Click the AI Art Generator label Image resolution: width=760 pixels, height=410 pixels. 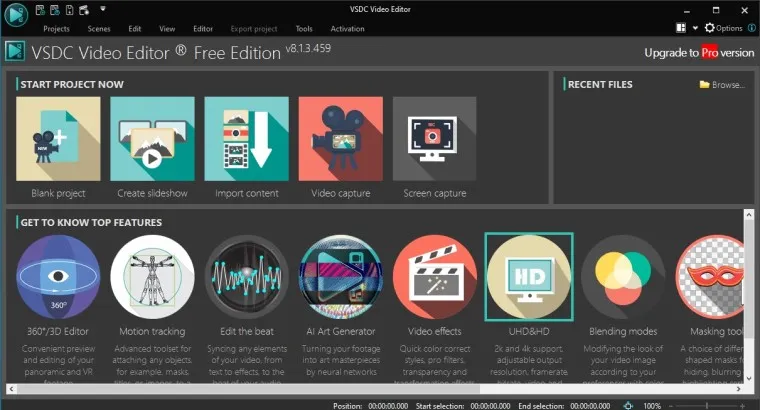point(341,331)
